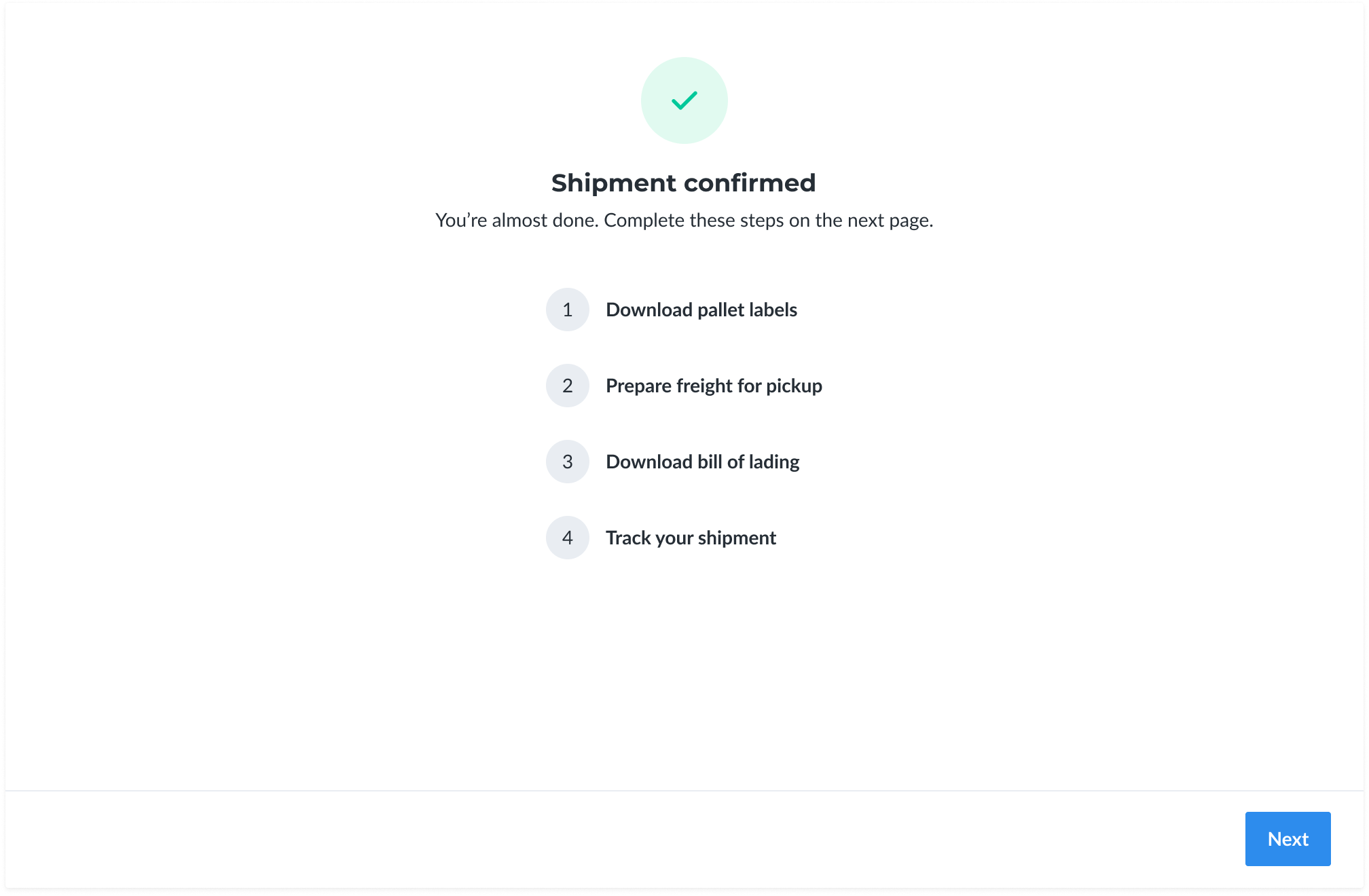Click the green checkmark success icon

[684, 100]
